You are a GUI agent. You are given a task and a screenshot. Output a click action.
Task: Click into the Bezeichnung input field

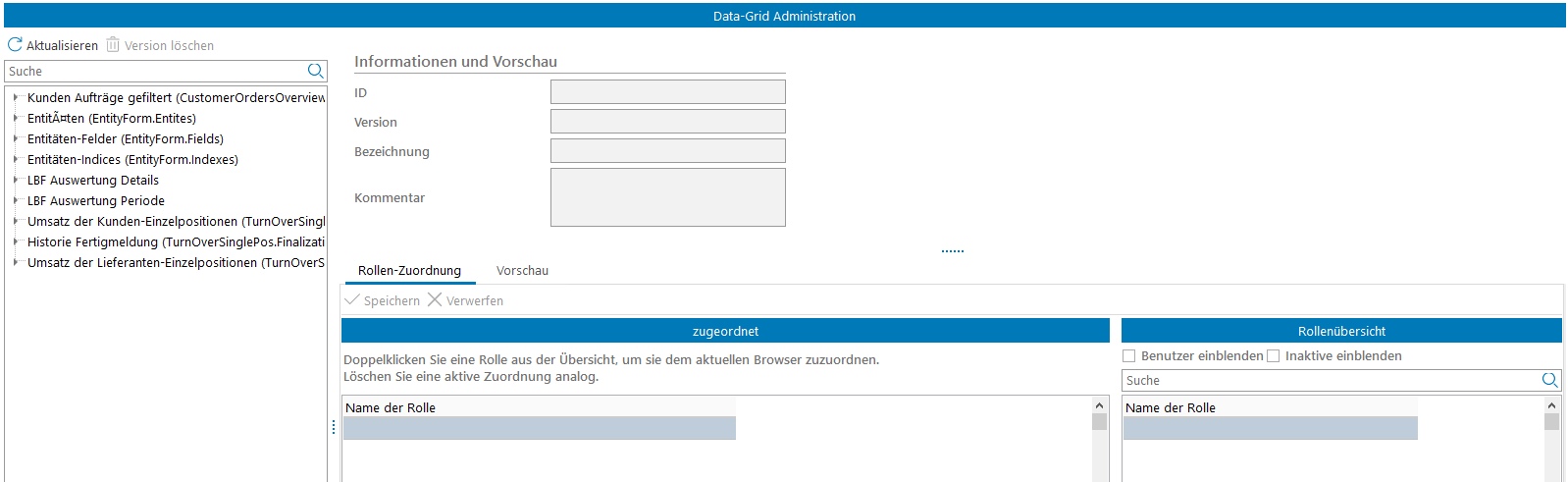pyautogui.click(x=667, y=151)
